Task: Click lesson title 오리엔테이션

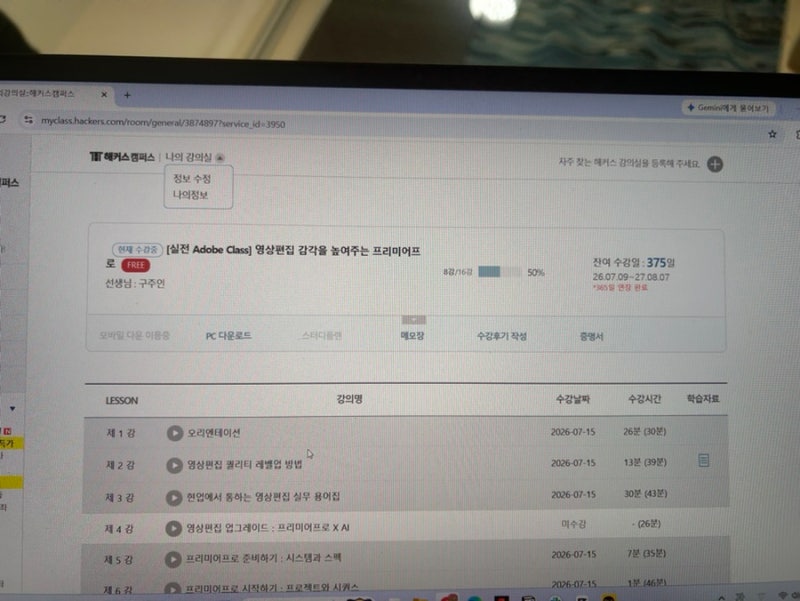Action: tap(214, 433)
